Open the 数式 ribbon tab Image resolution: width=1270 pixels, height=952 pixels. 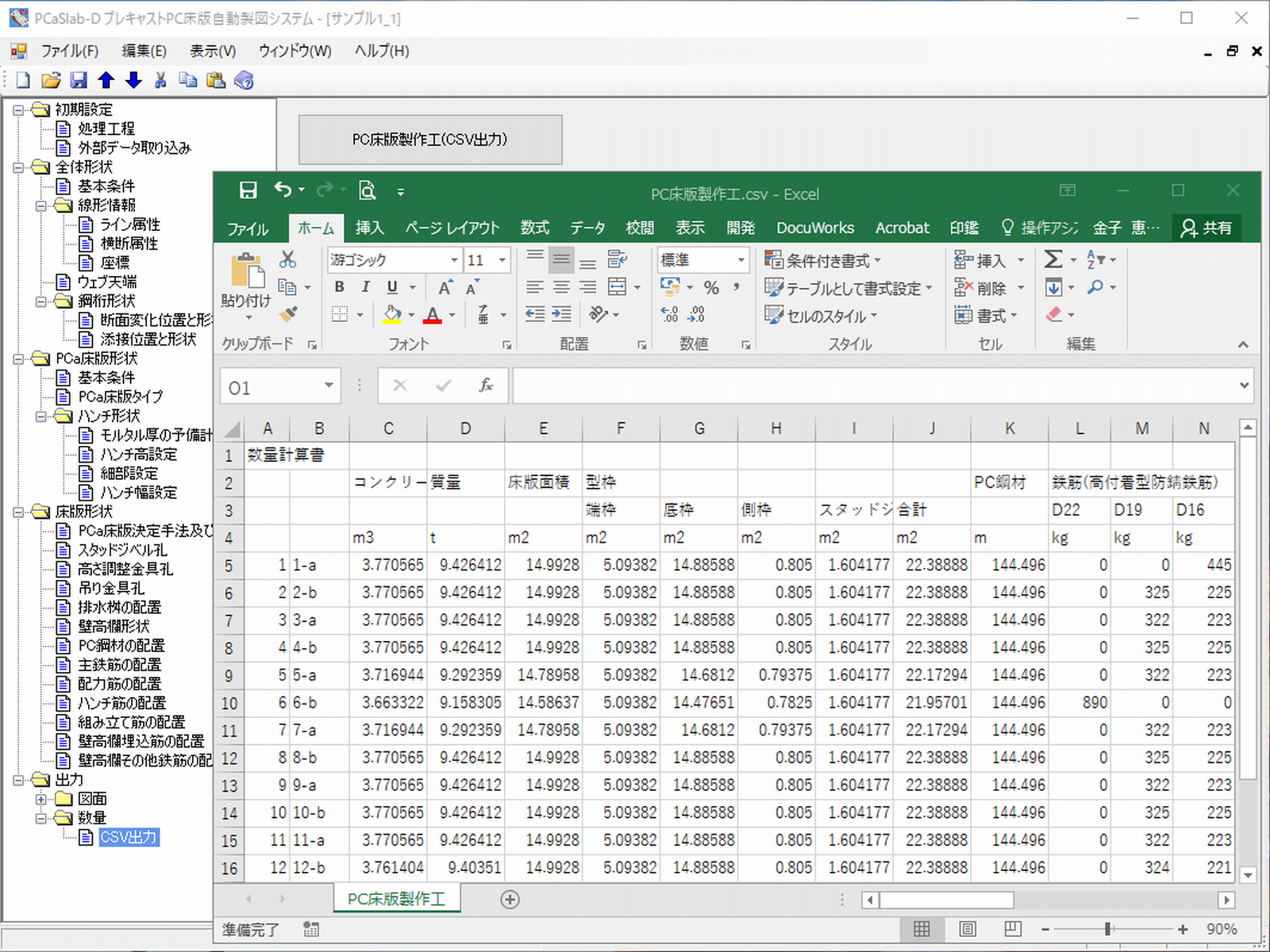coord(534,228)
